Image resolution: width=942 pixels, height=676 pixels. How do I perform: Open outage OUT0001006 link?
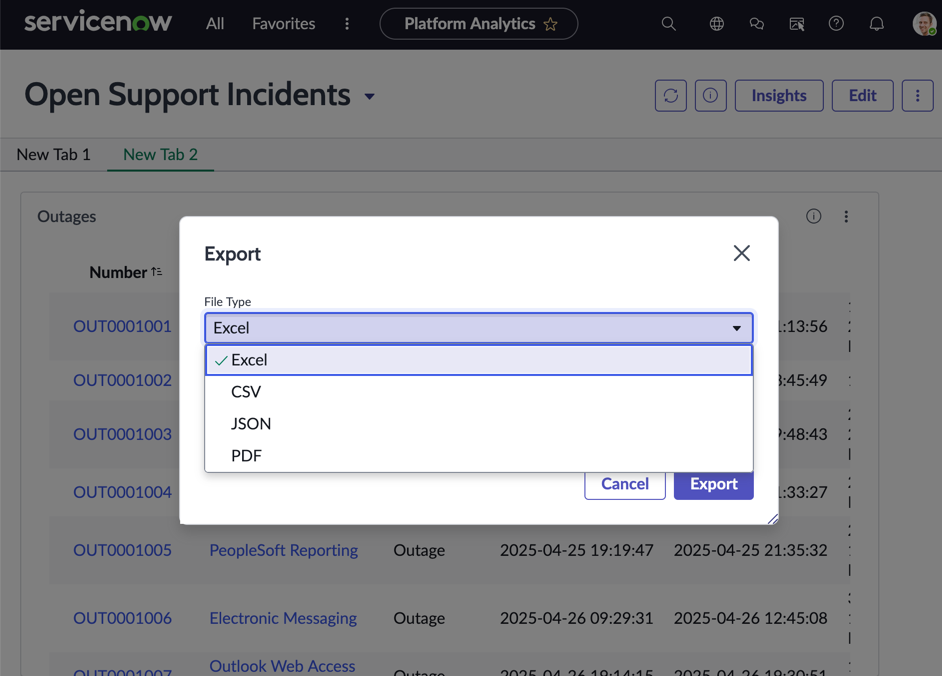coord(123,618)
